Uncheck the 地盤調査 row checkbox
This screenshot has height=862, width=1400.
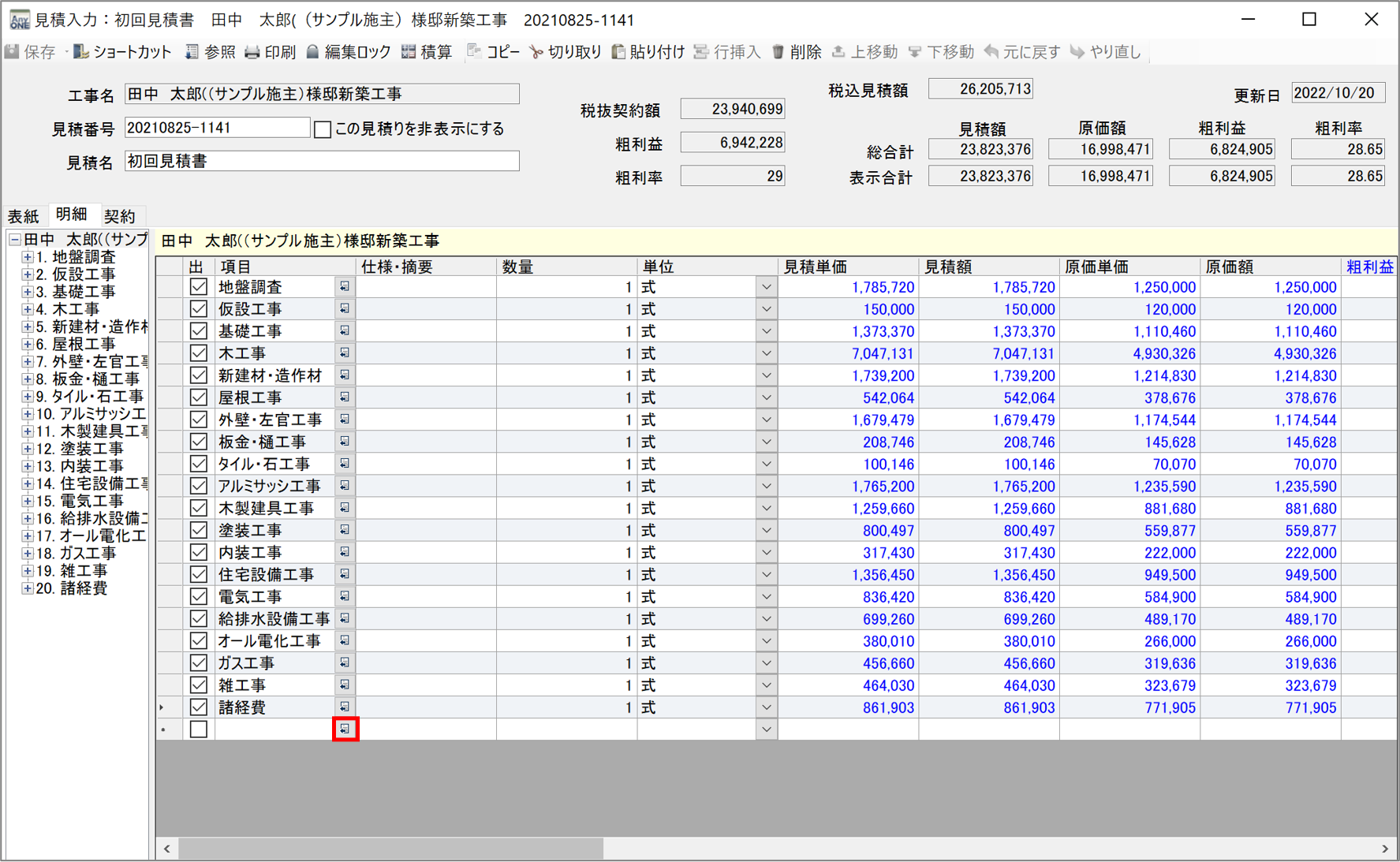pos(199,287)
